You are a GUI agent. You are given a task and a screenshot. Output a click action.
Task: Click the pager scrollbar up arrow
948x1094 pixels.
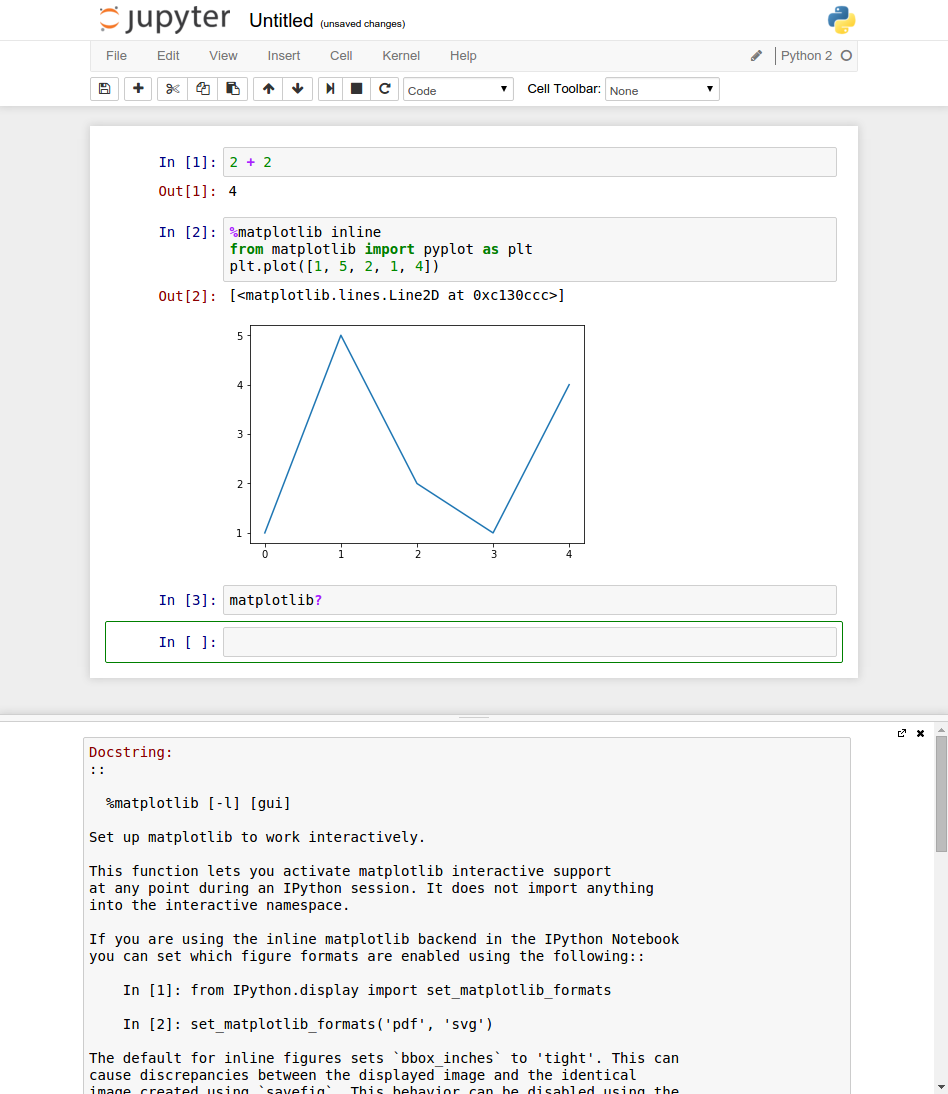941,730
